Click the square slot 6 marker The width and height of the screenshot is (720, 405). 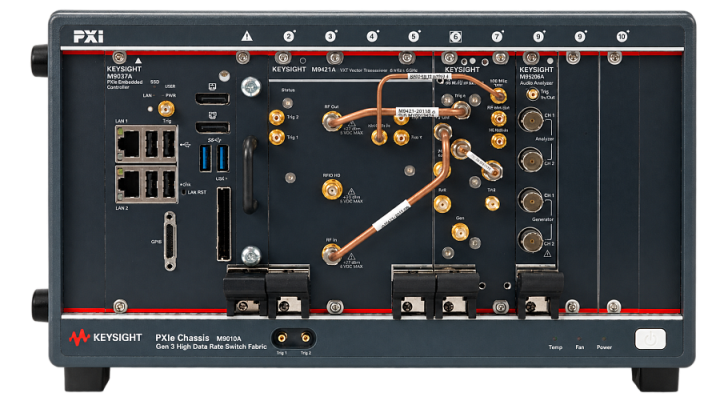[x=455, y=36]
